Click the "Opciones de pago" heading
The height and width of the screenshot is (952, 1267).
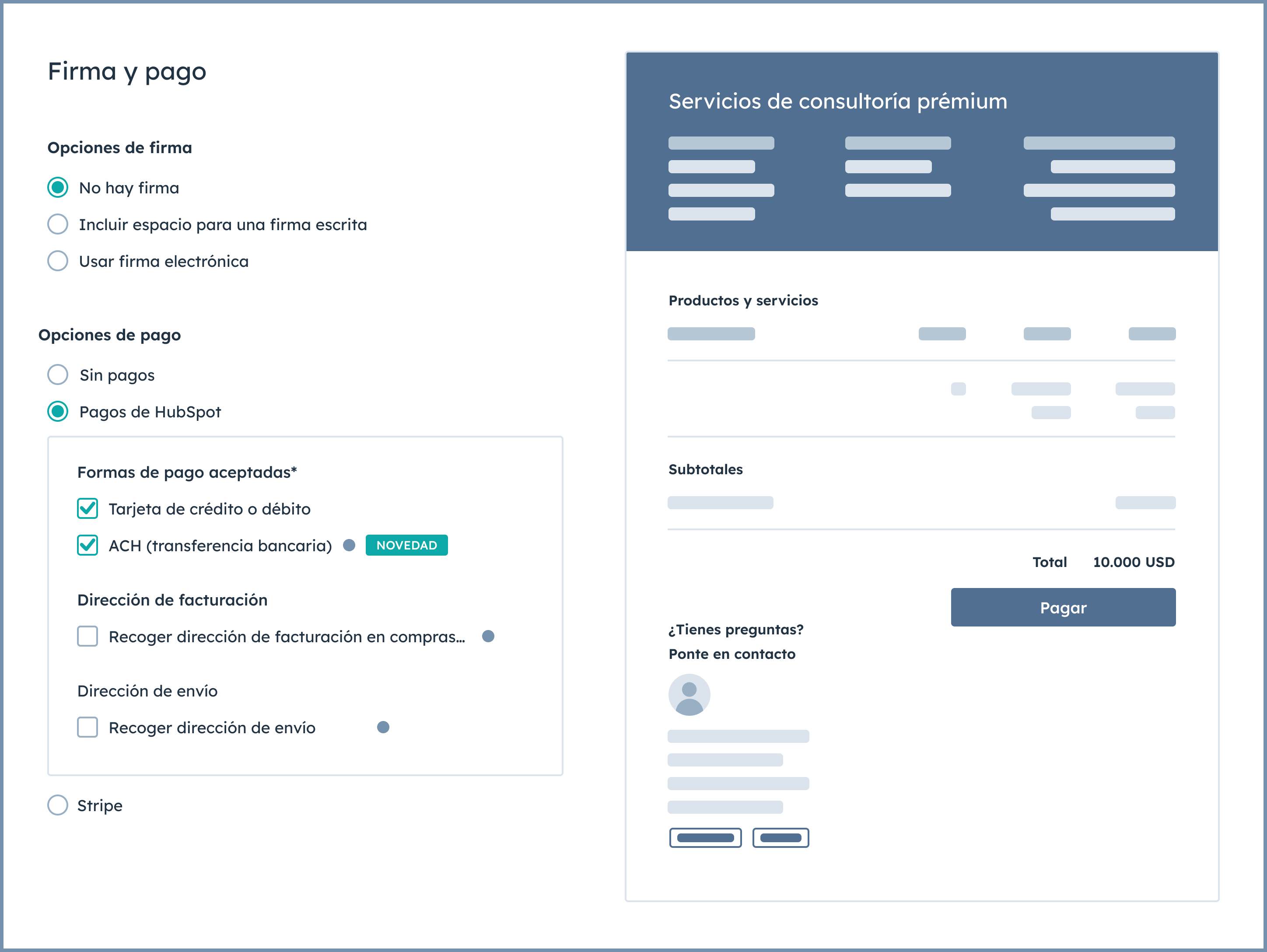[109, 335]
